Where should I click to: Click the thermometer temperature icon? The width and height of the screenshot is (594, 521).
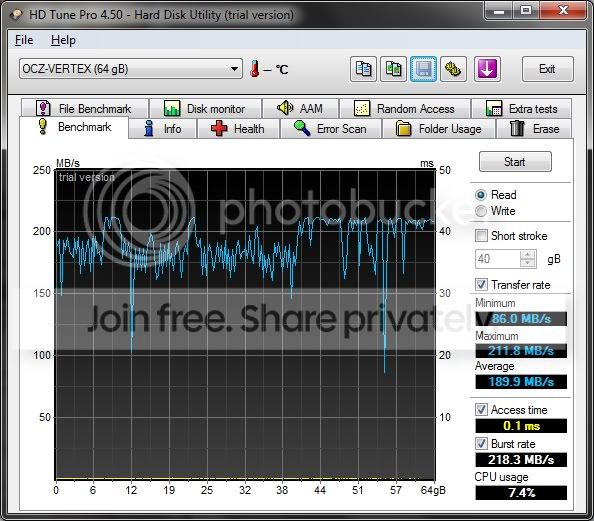[x=255, y=69]
